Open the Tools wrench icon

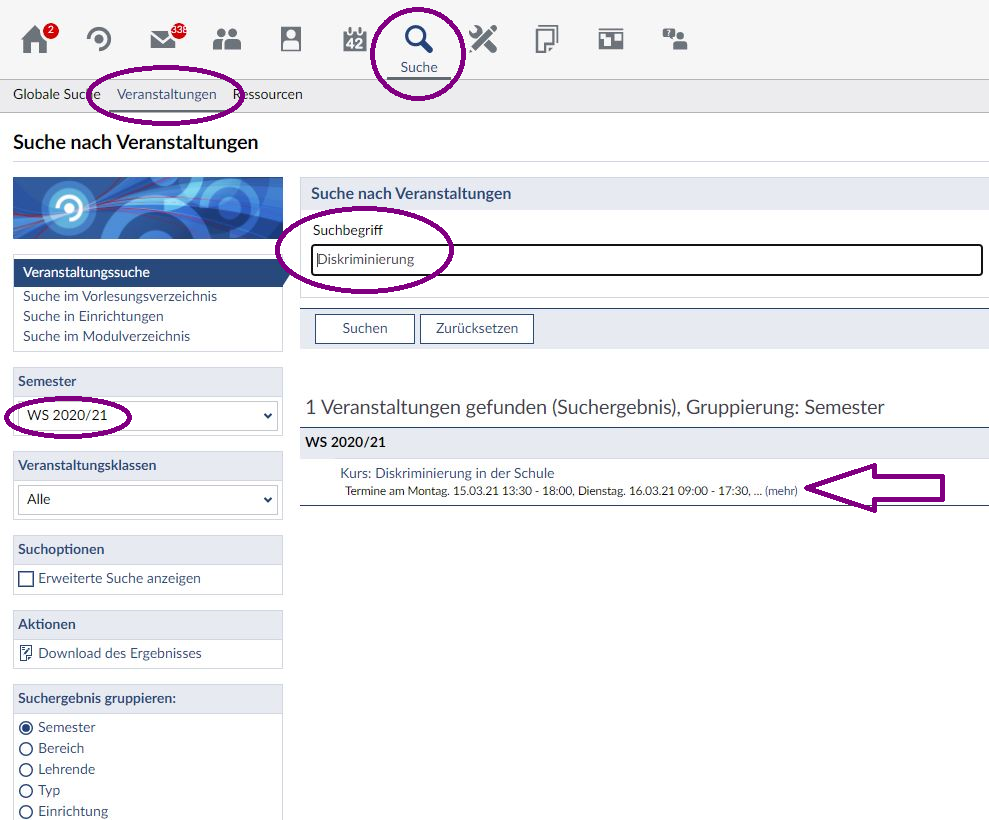[x=483, y=39]
